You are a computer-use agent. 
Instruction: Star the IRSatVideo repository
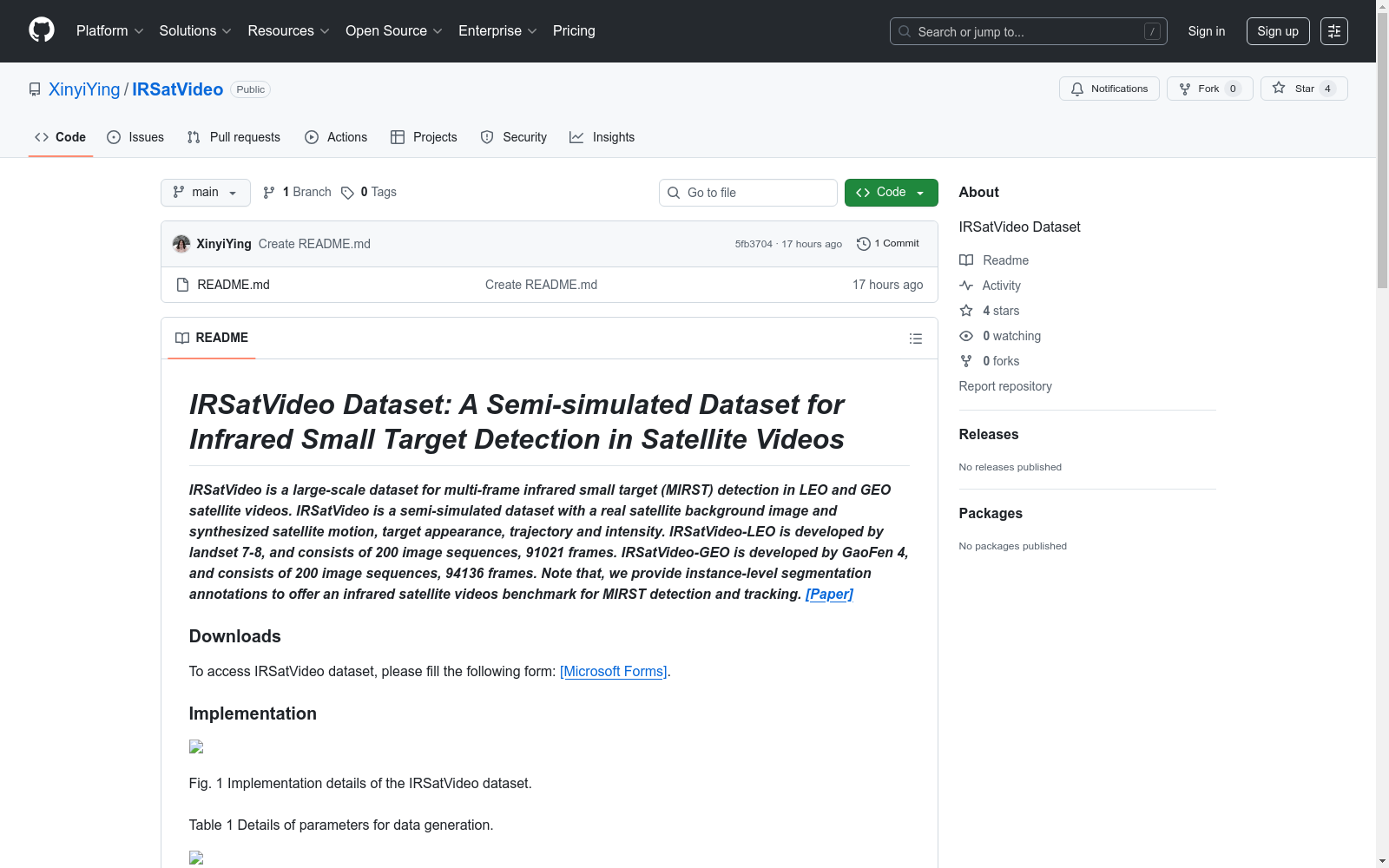coord(1304,89)
